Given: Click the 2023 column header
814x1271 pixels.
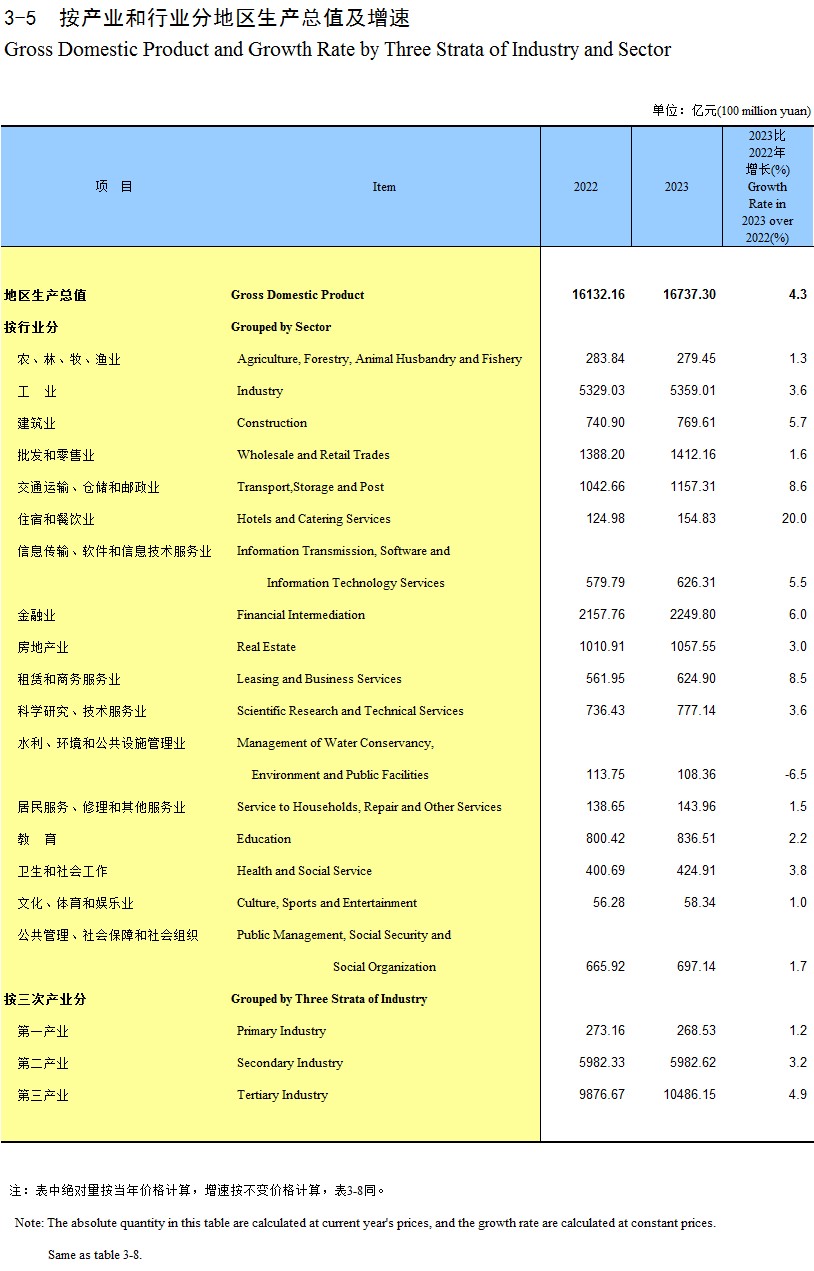Looking at the screenshot, I should tap(677, 187).
